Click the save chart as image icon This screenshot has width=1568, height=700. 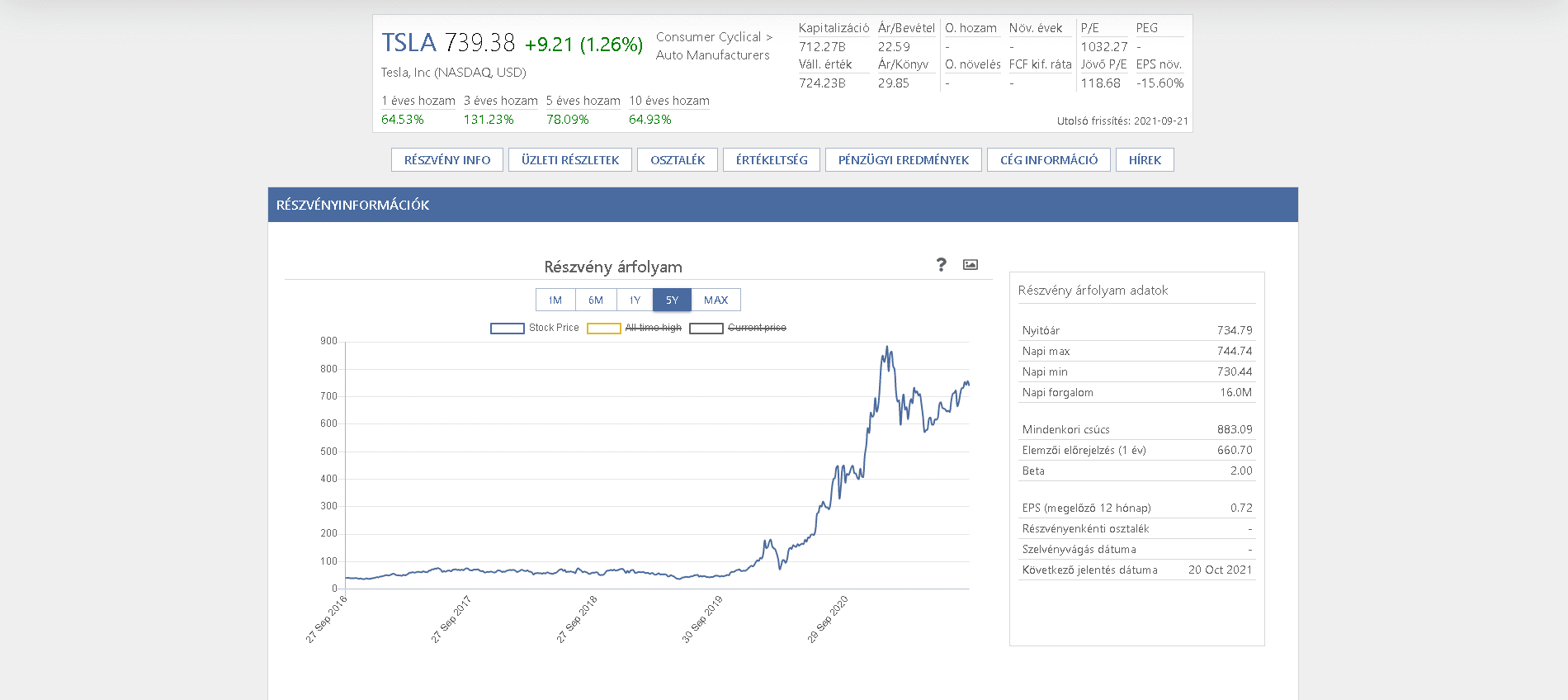(x=971, y=265)
